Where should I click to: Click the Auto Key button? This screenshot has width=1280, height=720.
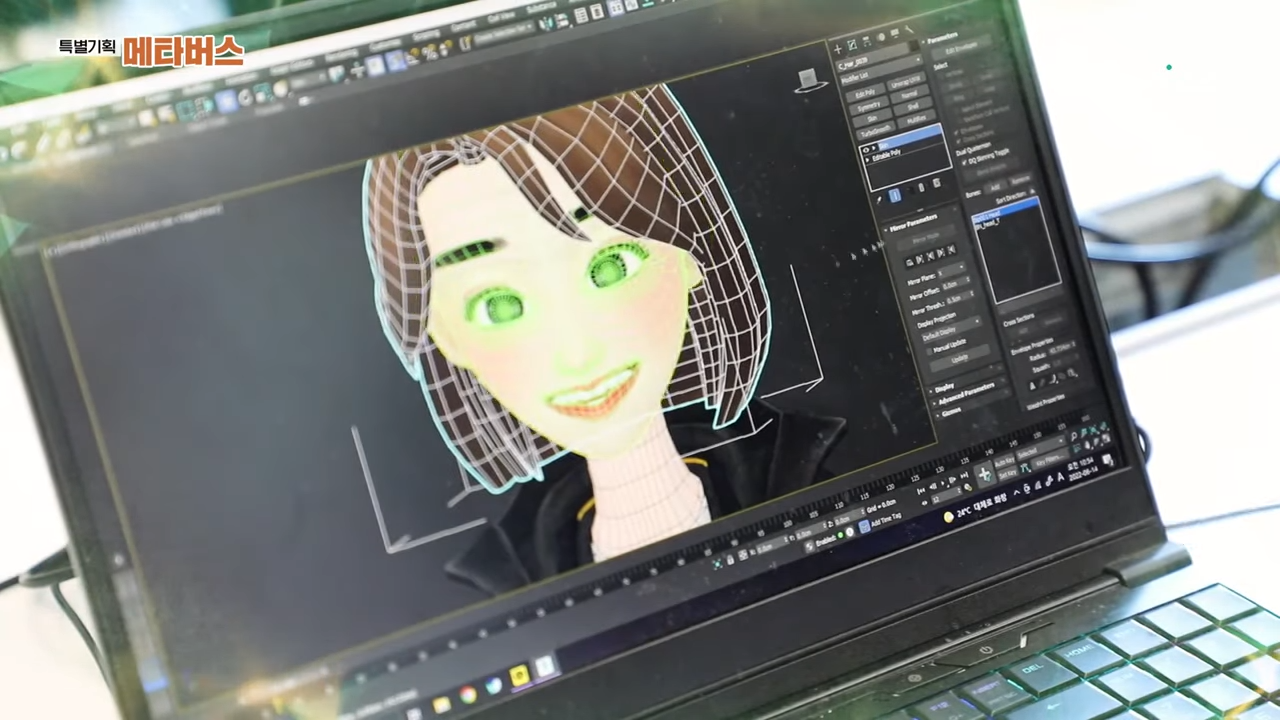(x=1004, y=460)
